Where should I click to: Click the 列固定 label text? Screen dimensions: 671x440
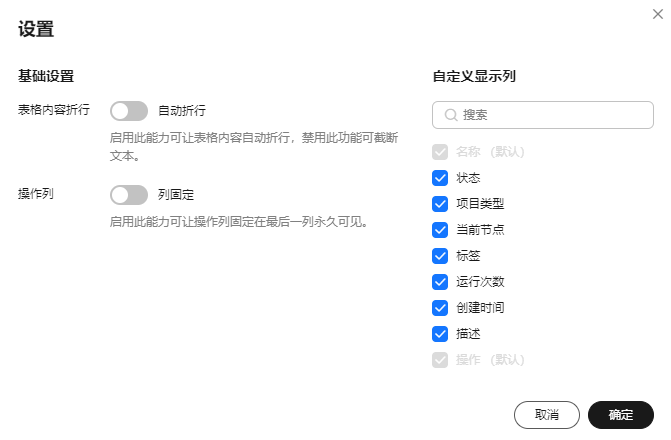(x=176, y=195)
